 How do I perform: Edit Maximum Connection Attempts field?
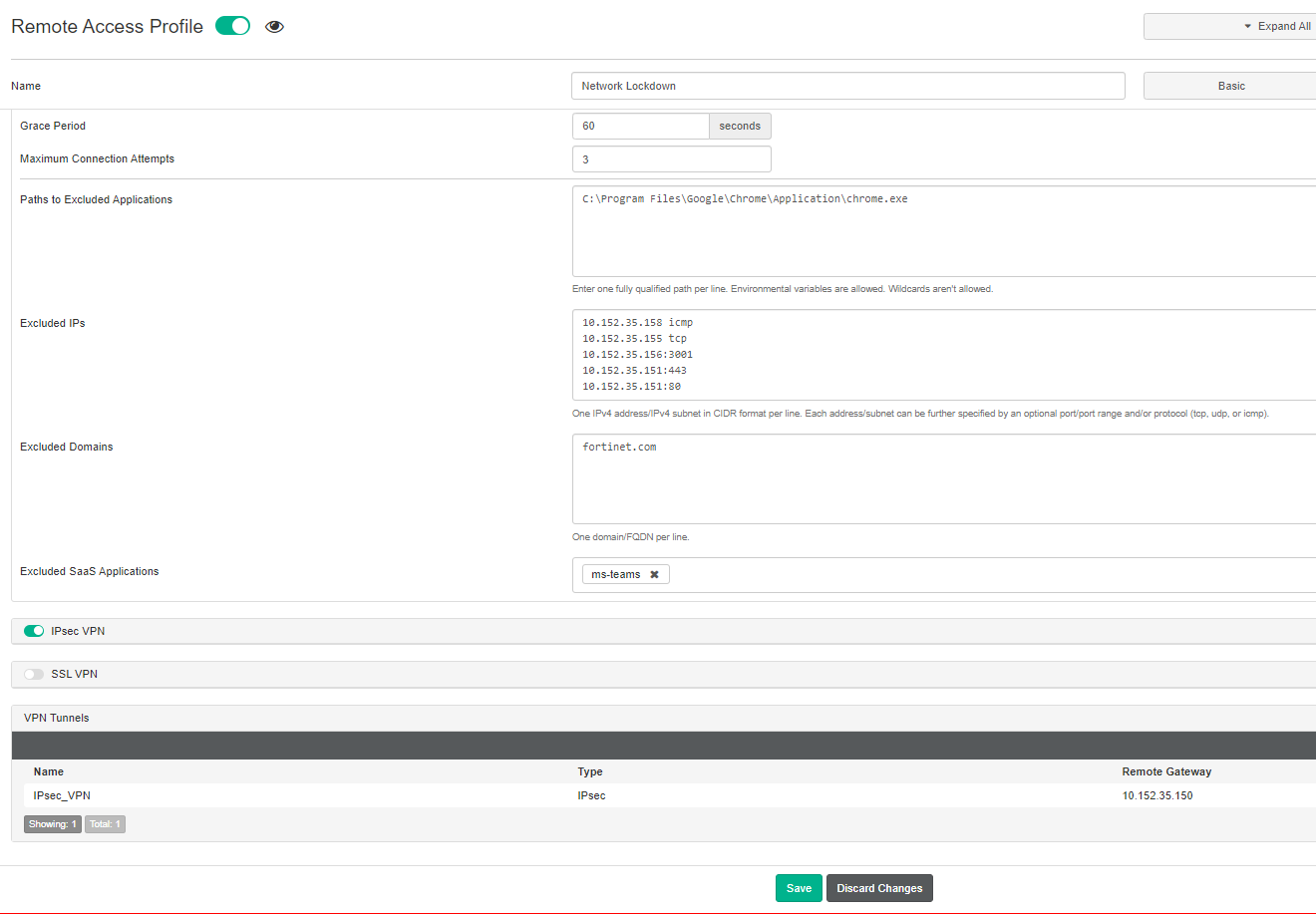[x=672, y=158]
